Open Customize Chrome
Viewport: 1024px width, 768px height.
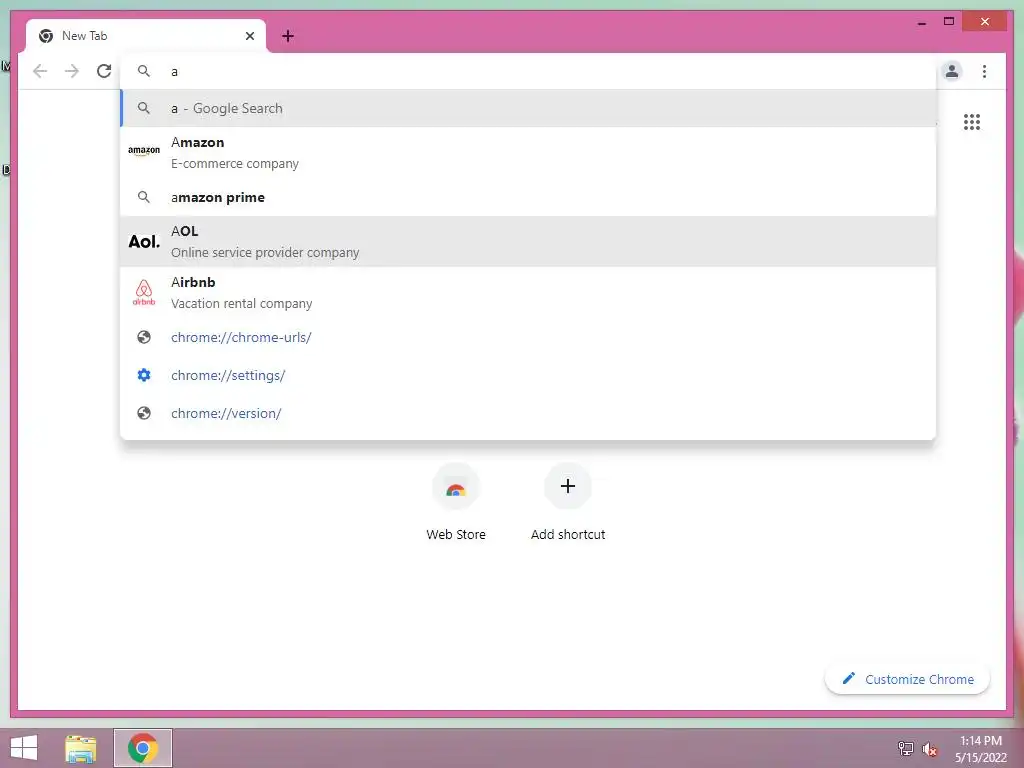(x=908, y=679)
